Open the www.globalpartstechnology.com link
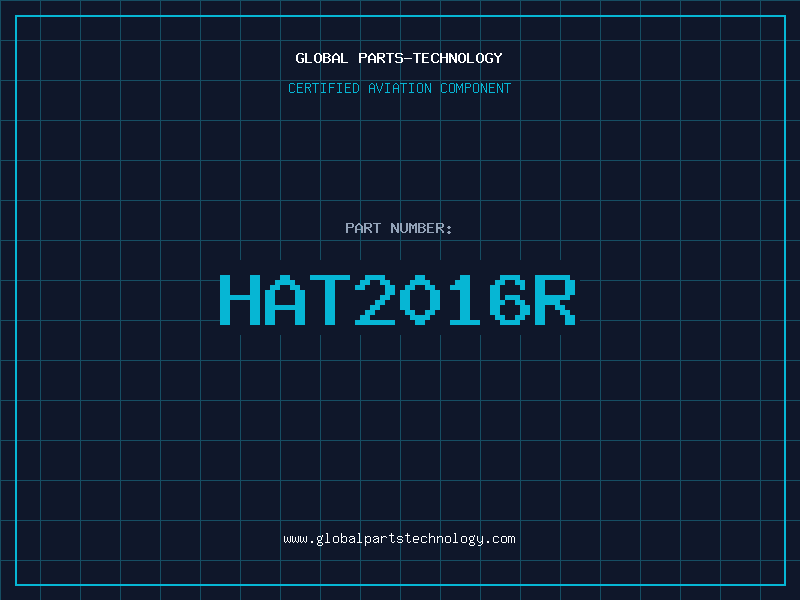 [399, 539]
